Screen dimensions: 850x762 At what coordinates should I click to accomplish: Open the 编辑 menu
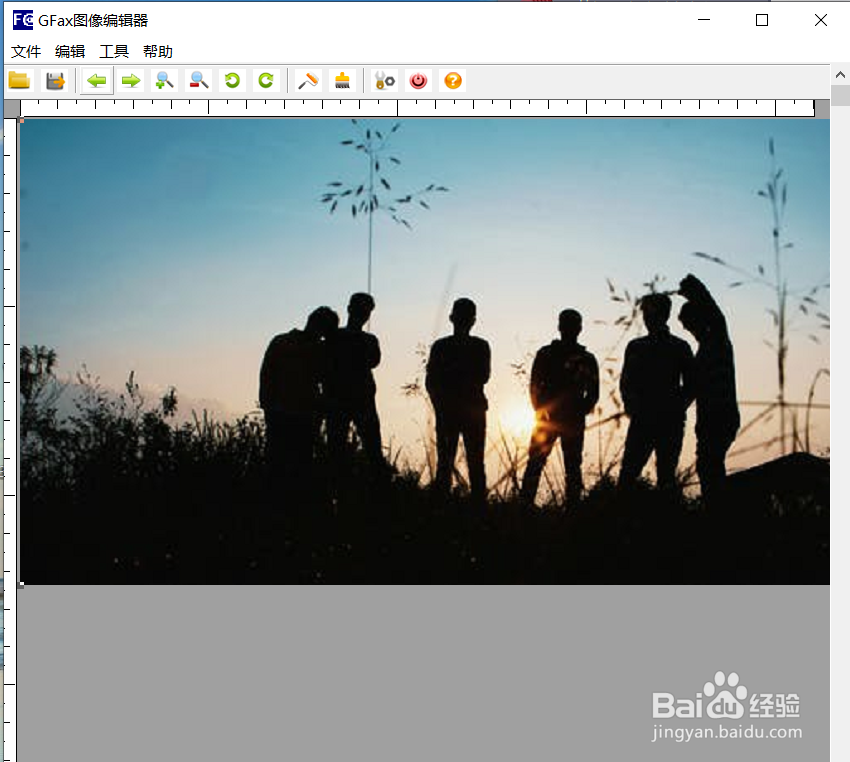(70, 51)
